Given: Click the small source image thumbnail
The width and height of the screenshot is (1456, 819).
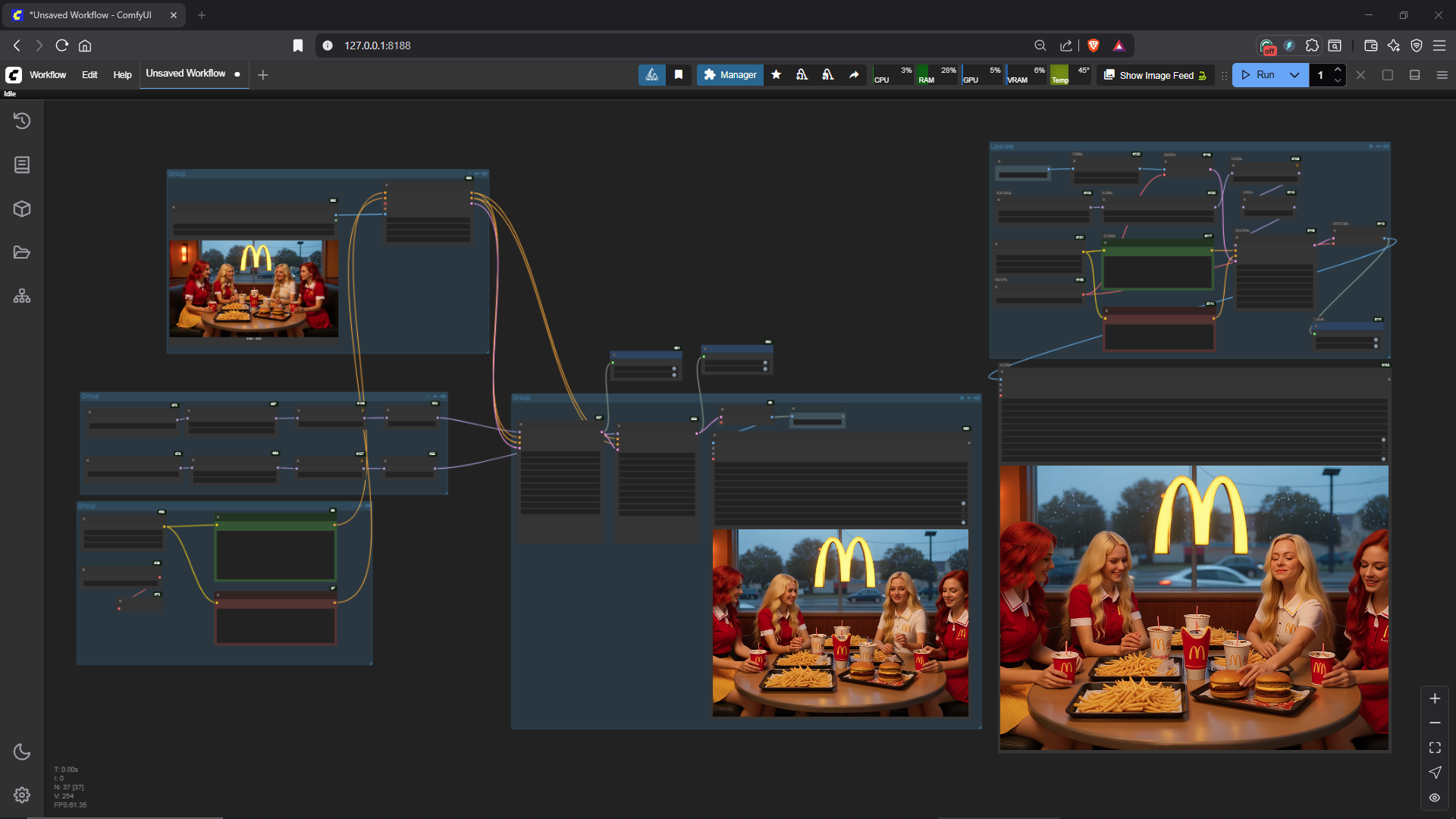Looking at the screenshot, I should 254,288.
